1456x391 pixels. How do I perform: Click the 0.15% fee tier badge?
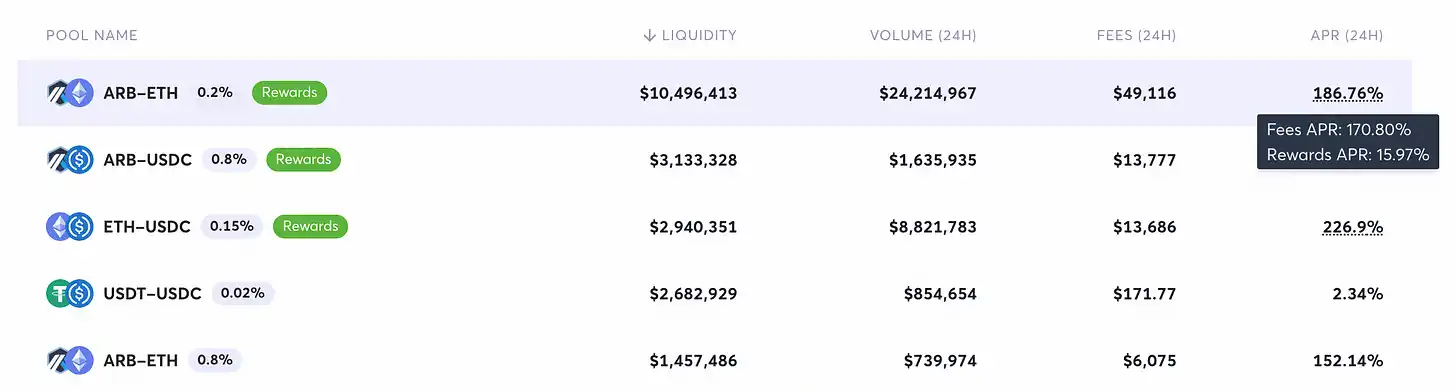pyautogui.click(x=232, y=227)
